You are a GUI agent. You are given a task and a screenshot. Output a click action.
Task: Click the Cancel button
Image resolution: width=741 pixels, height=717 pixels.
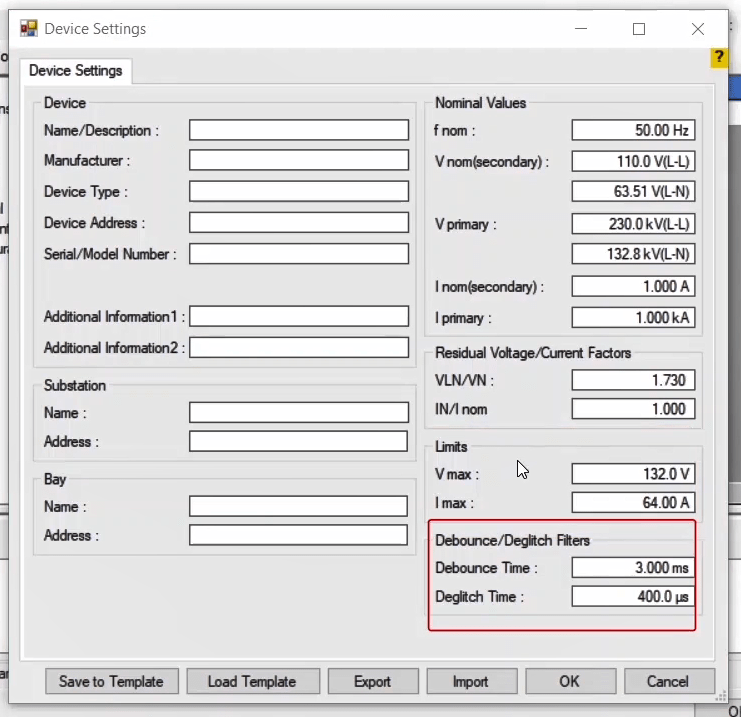(669, 681)
